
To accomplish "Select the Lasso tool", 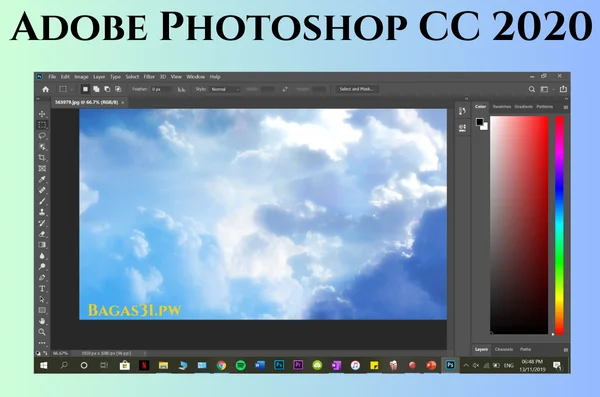I will point(42,136).
